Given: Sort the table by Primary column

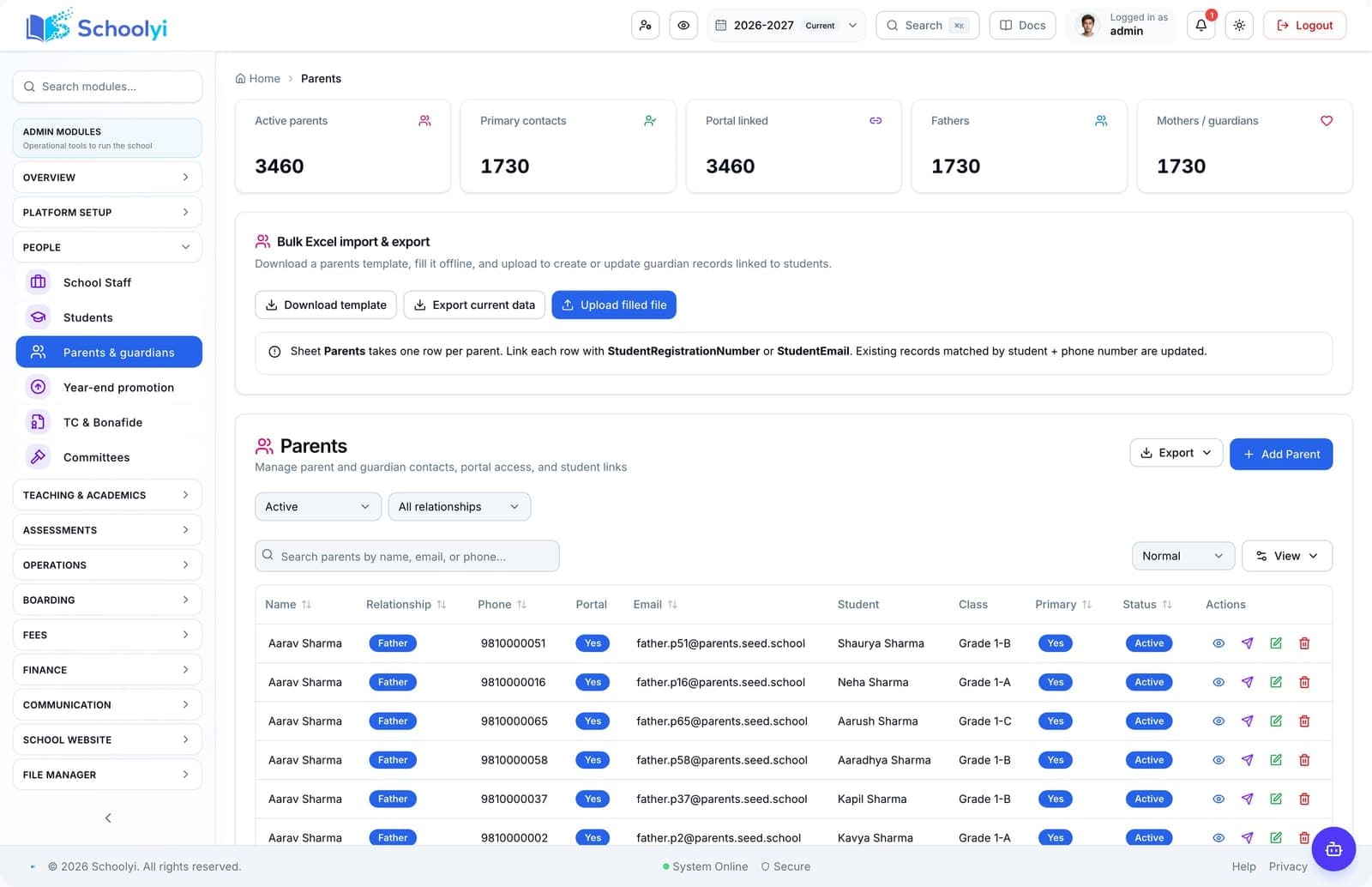Looking at the screenshot, I should [x=1063, y=605].
